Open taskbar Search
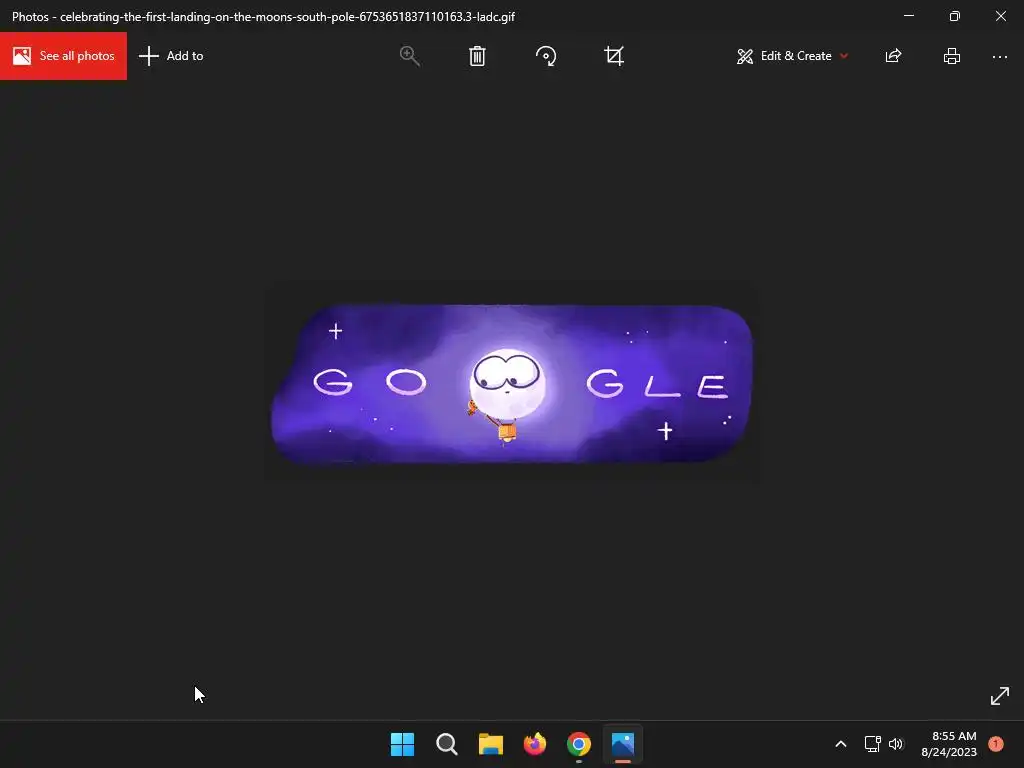The height and width of the screenshot is (768, 1024). pyautogui.click(x=447, y=744)
